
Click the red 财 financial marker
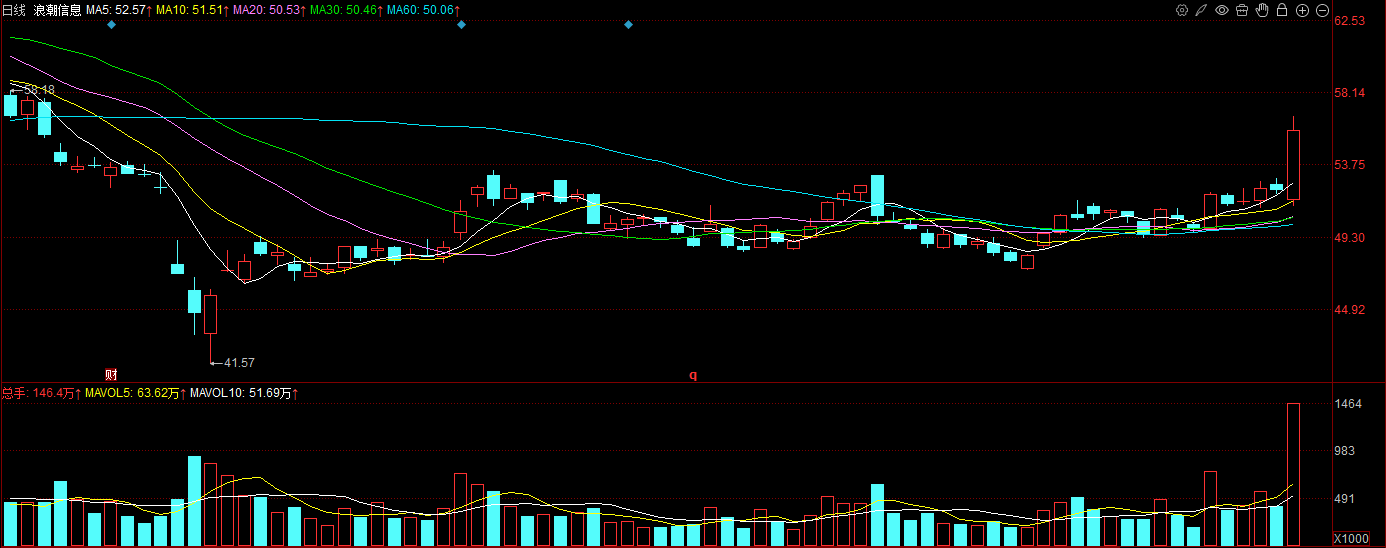tap(111, 374)
